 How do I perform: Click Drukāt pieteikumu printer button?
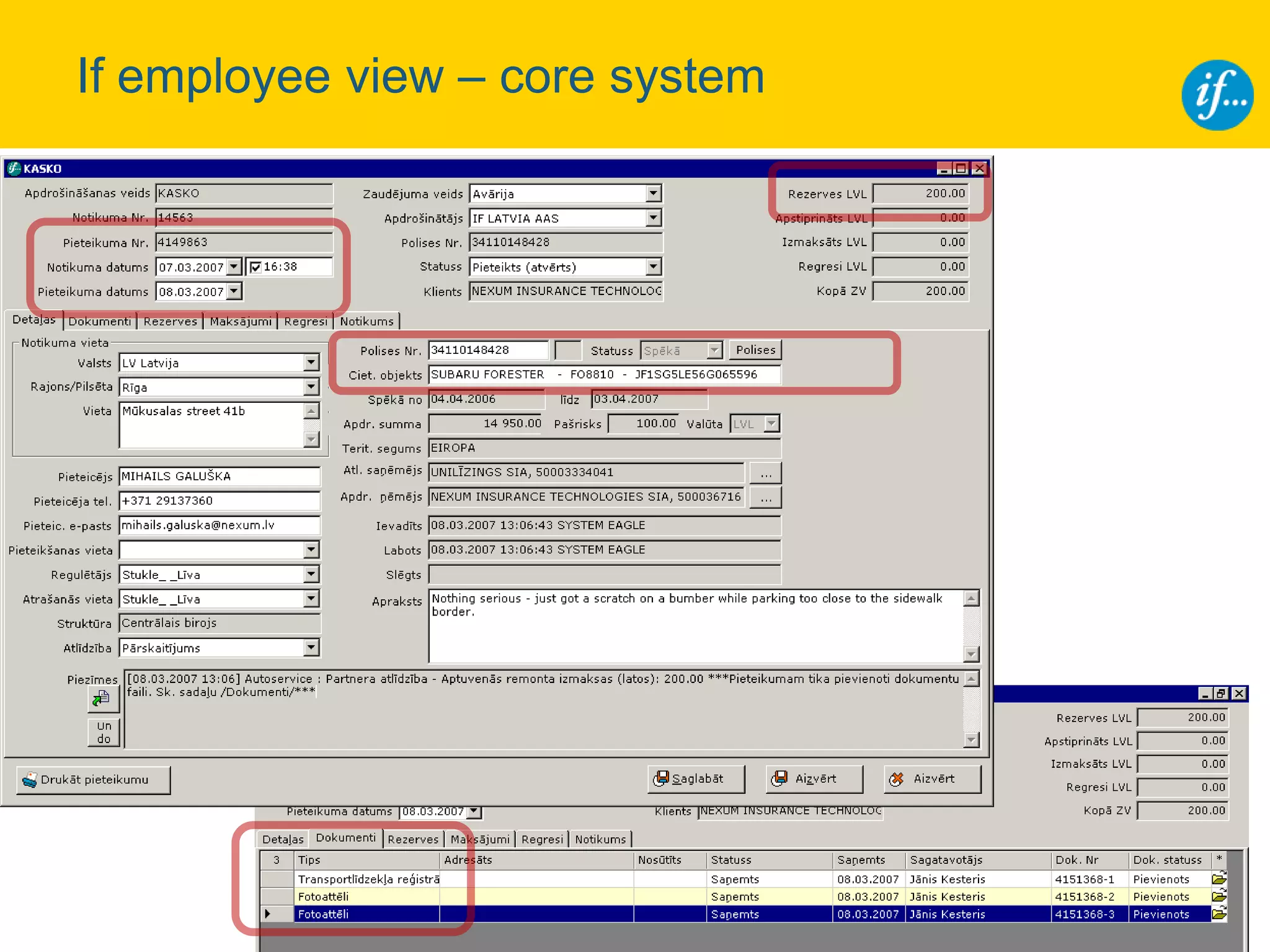(93, 780)
